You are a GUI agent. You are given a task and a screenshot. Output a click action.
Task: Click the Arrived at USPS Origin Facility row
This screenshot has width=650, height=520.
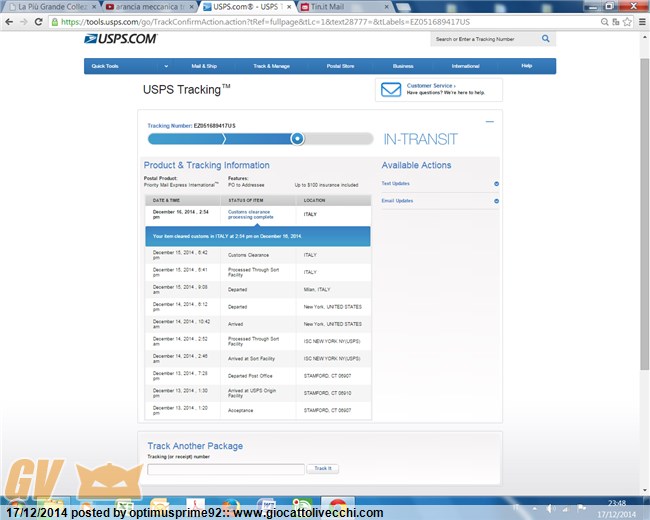pyautogui.click(x=258, y=393)
